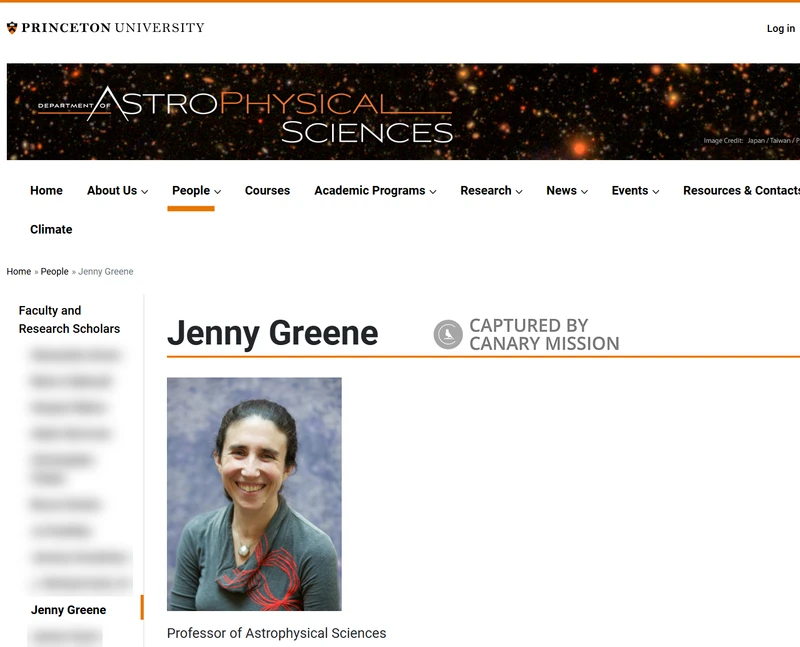
Task: Expand the Academic Programs chevron
Action: click(433, 192)
